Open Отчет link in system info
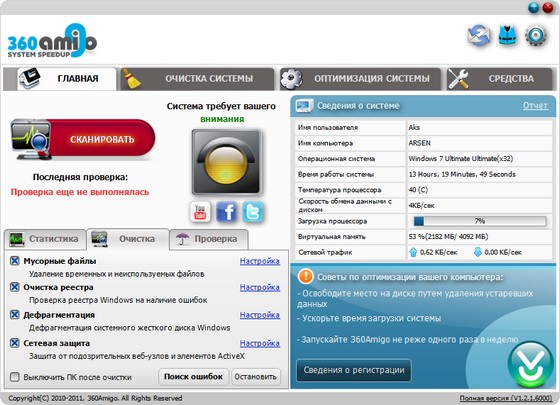 pos(535,105)
